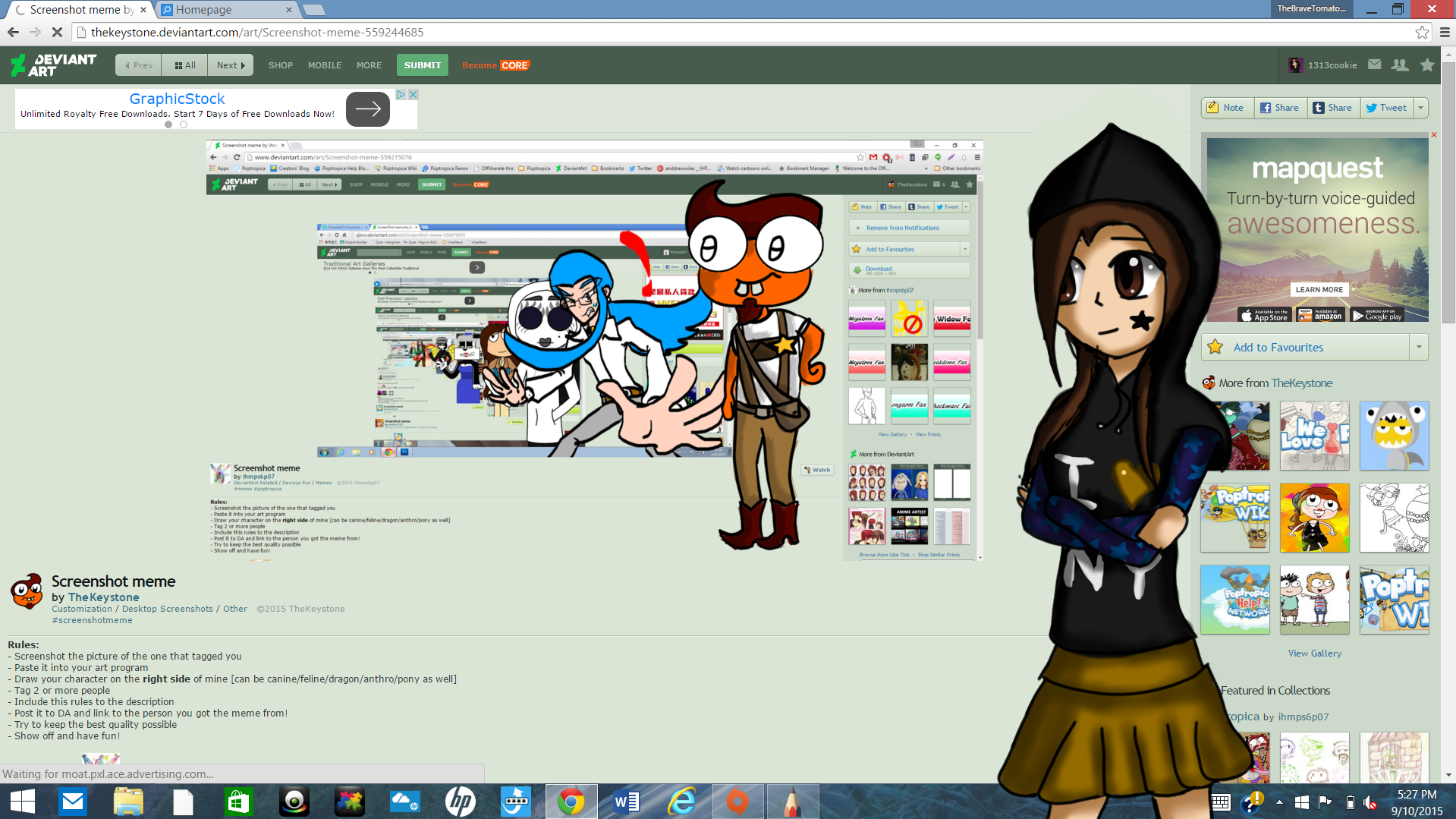Click the TheKeystone avatar beside the title
This screenshot has width=1456, height=819.
pyautogui.click(x=27, y=592)
